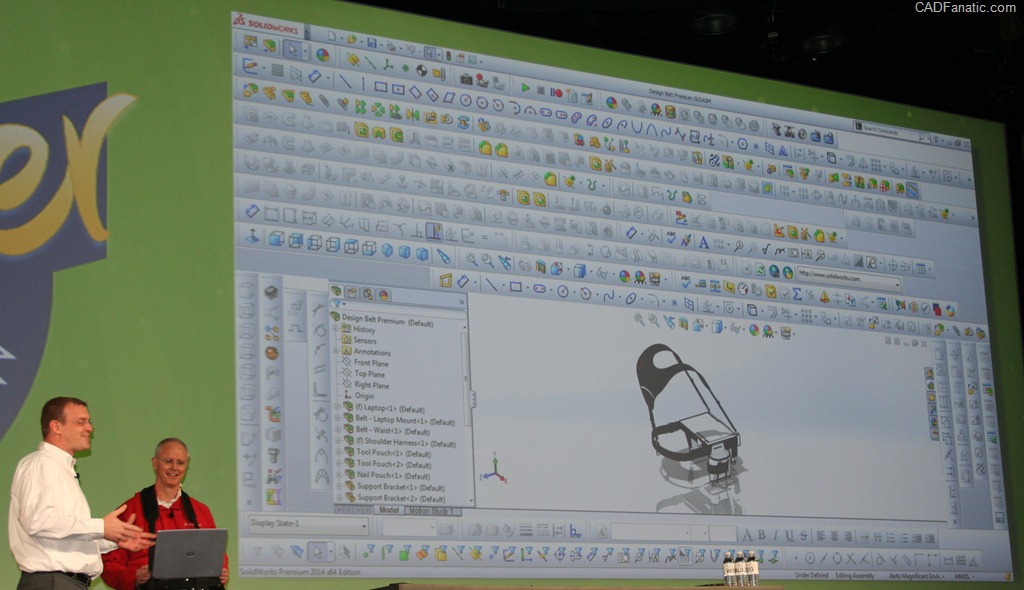Click the Mass Properties scale icon
1024x590 pixels.
coord(715,285)
